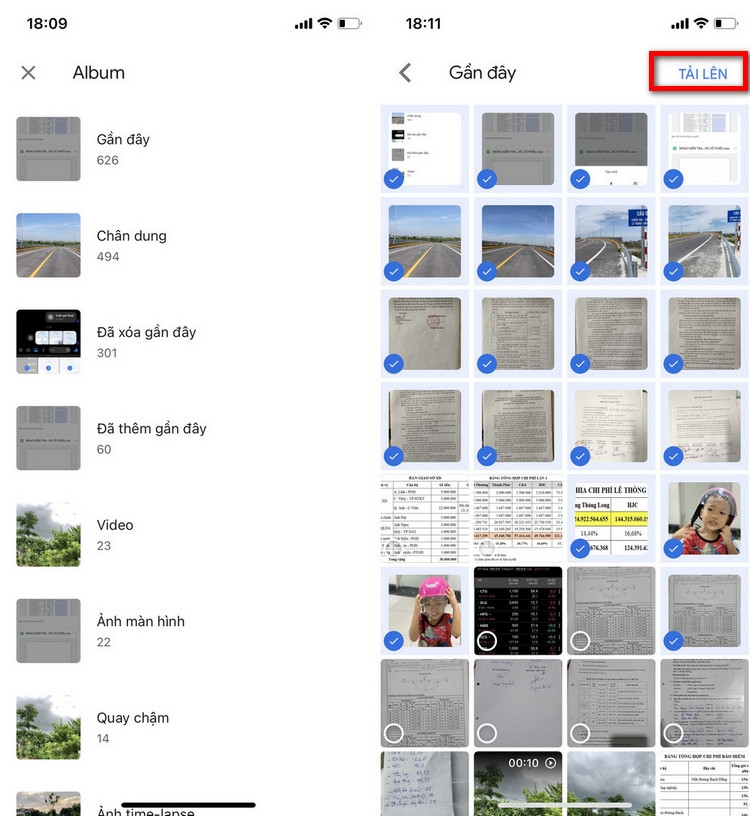Screen dimensions: 750x816
Task: Deselect the album list screenshot photo
Action: pyautogui.click(x=425, y=149)
